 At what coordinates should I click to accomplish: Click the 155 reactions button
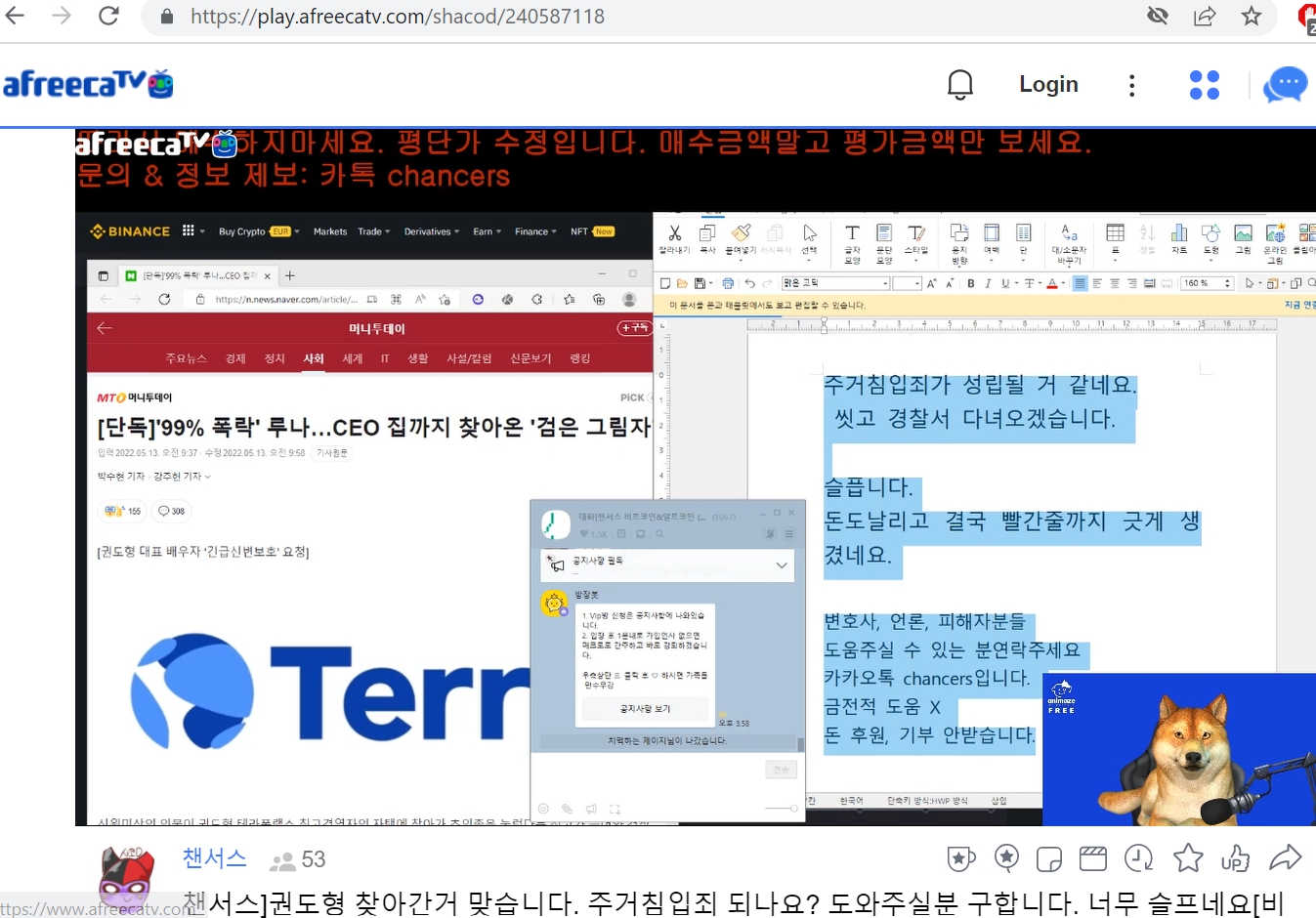coord(123,511)
